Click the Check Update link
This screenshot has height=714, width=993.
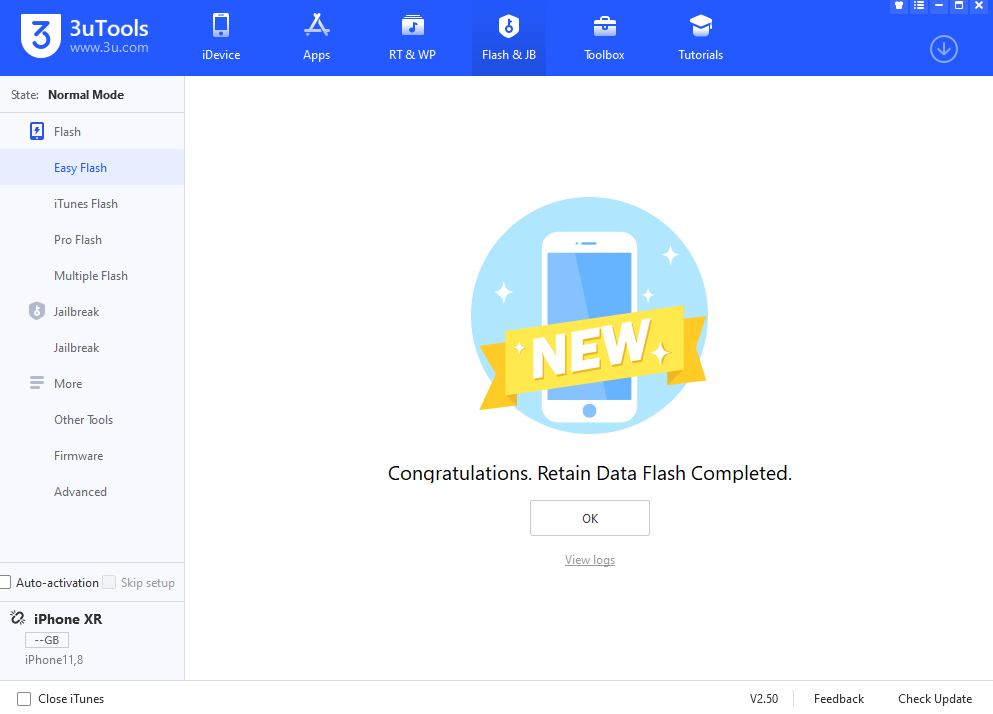click(934, 699)
